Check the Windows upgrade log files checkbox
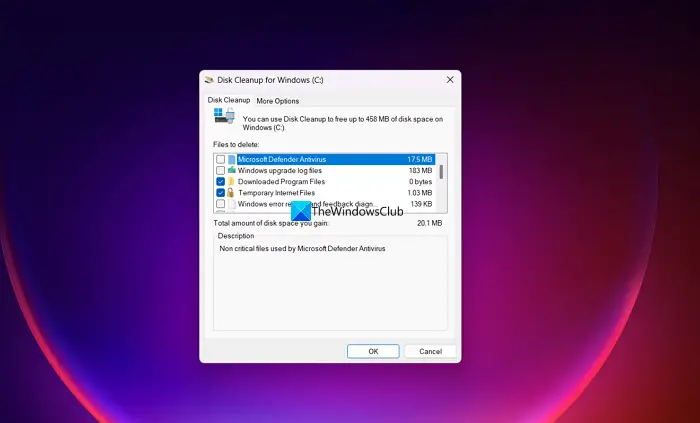Viewport: 700px width, 423px height. point(221,170)
